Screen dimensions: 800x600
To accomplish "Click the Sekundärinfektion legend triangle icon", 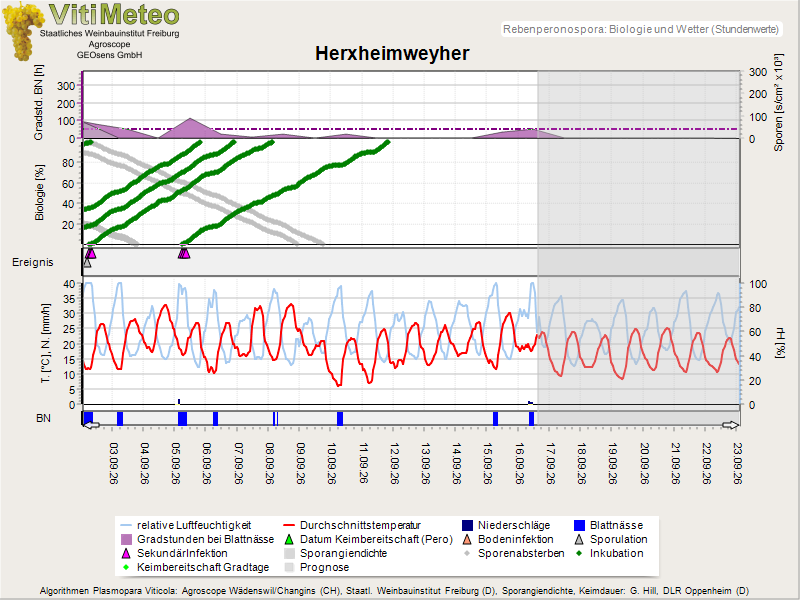I will [127, 553].
